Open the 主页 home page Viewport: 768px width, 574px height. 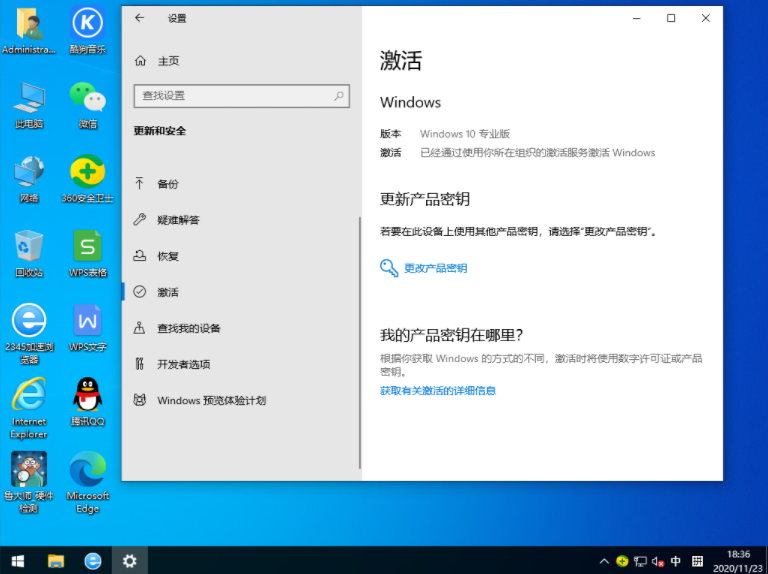pyautogui.click(x=168, y=61)
